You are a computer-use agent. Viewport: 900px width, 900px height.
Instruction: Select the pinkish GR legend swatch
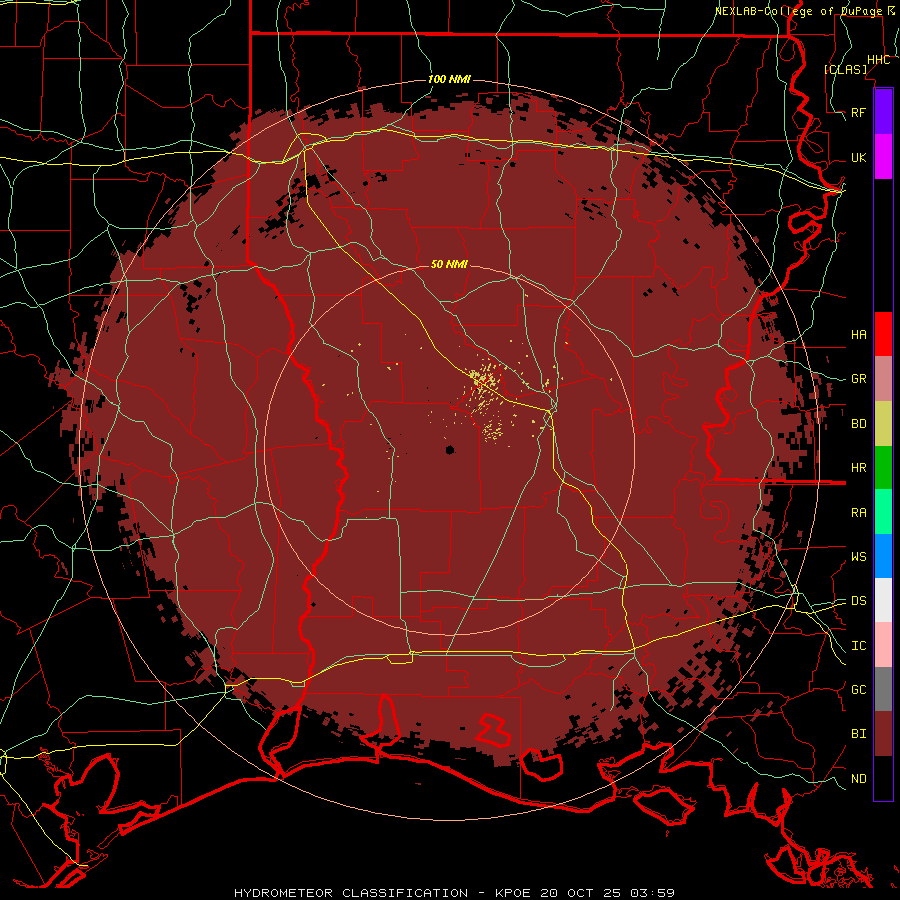pyautogui.click(x=883, y=379)
